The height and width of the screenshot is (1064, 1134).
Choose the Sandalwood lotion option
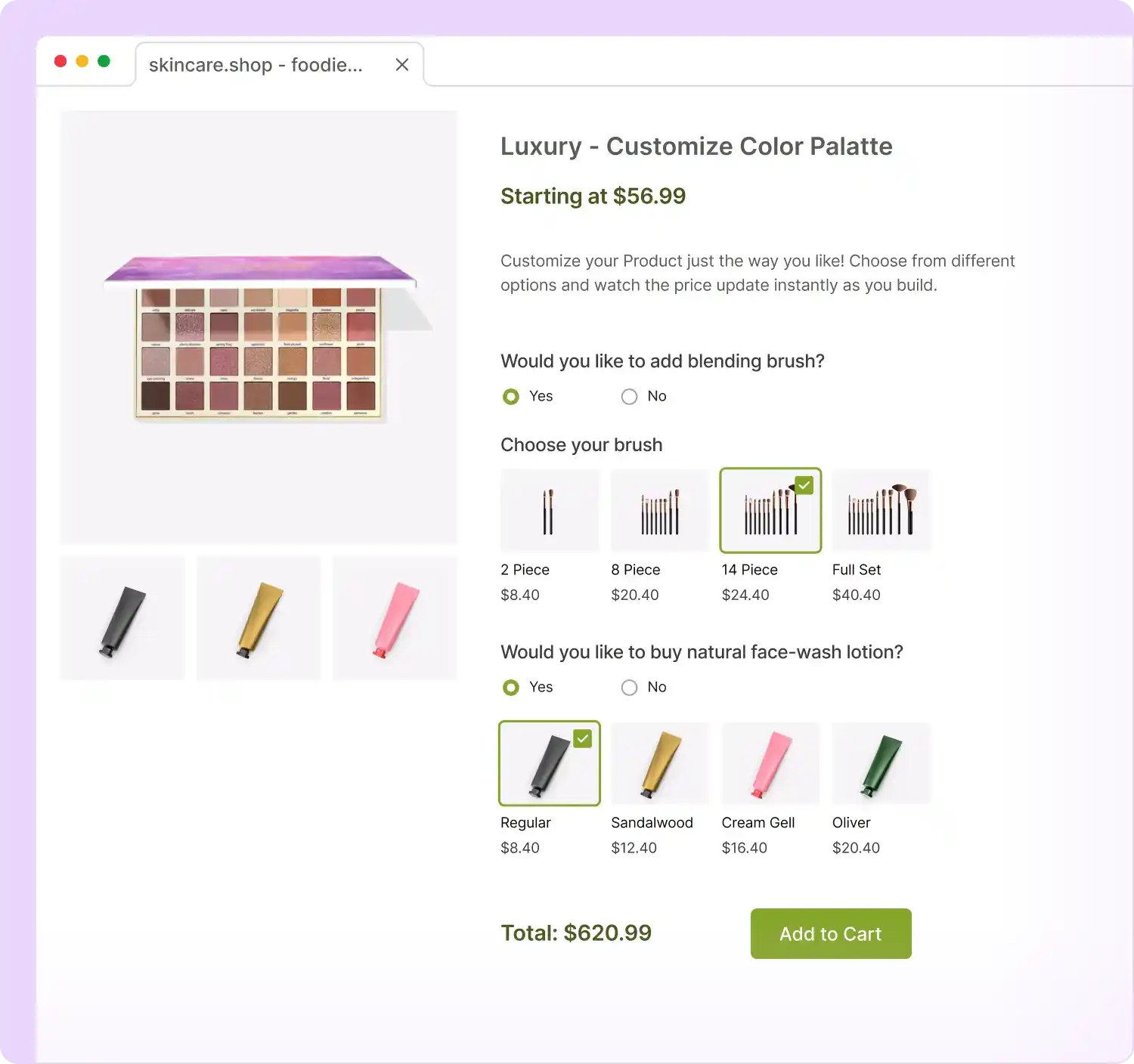click(659, 762)
